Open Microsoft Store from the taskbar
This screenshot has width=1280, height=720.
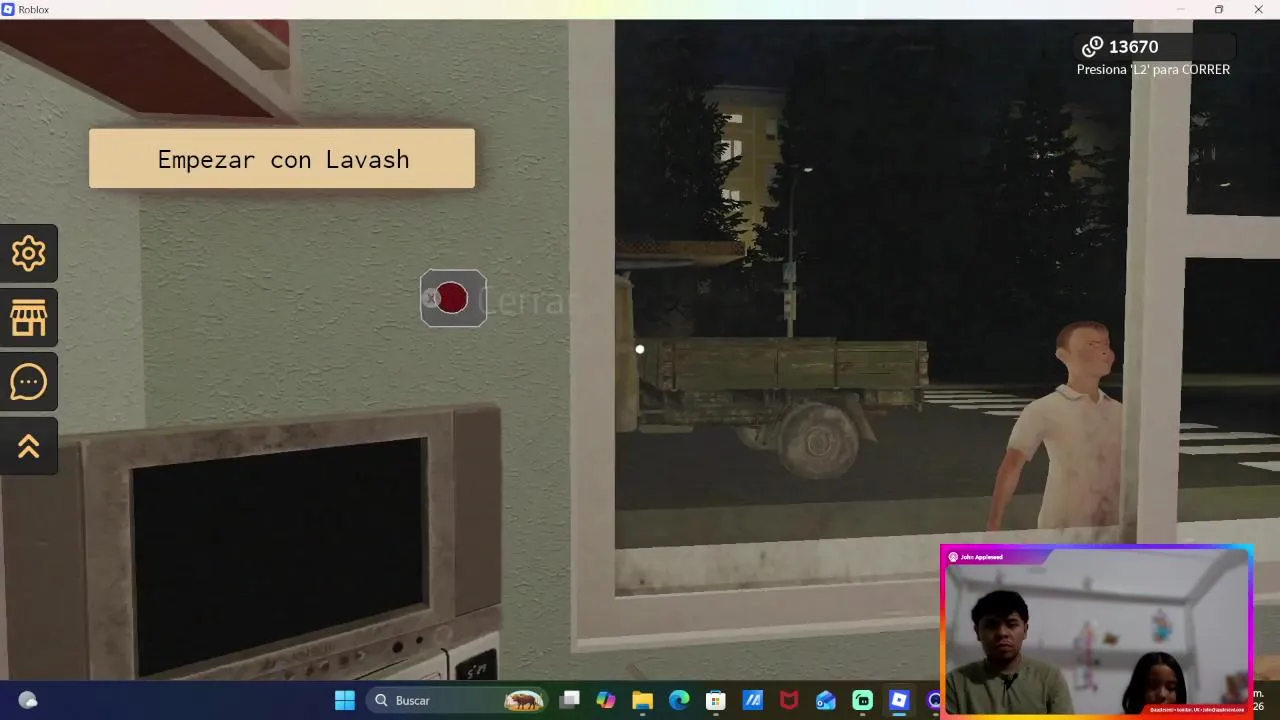(715, 700)
